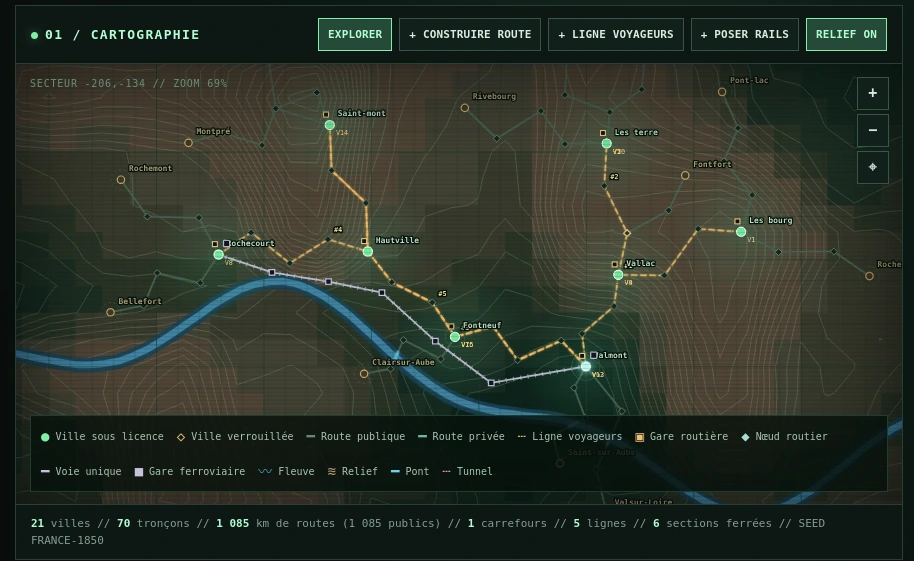Screen dimensions: 914x561
Task: Zoom out with the minus button
Action: [x=873, y=130]
